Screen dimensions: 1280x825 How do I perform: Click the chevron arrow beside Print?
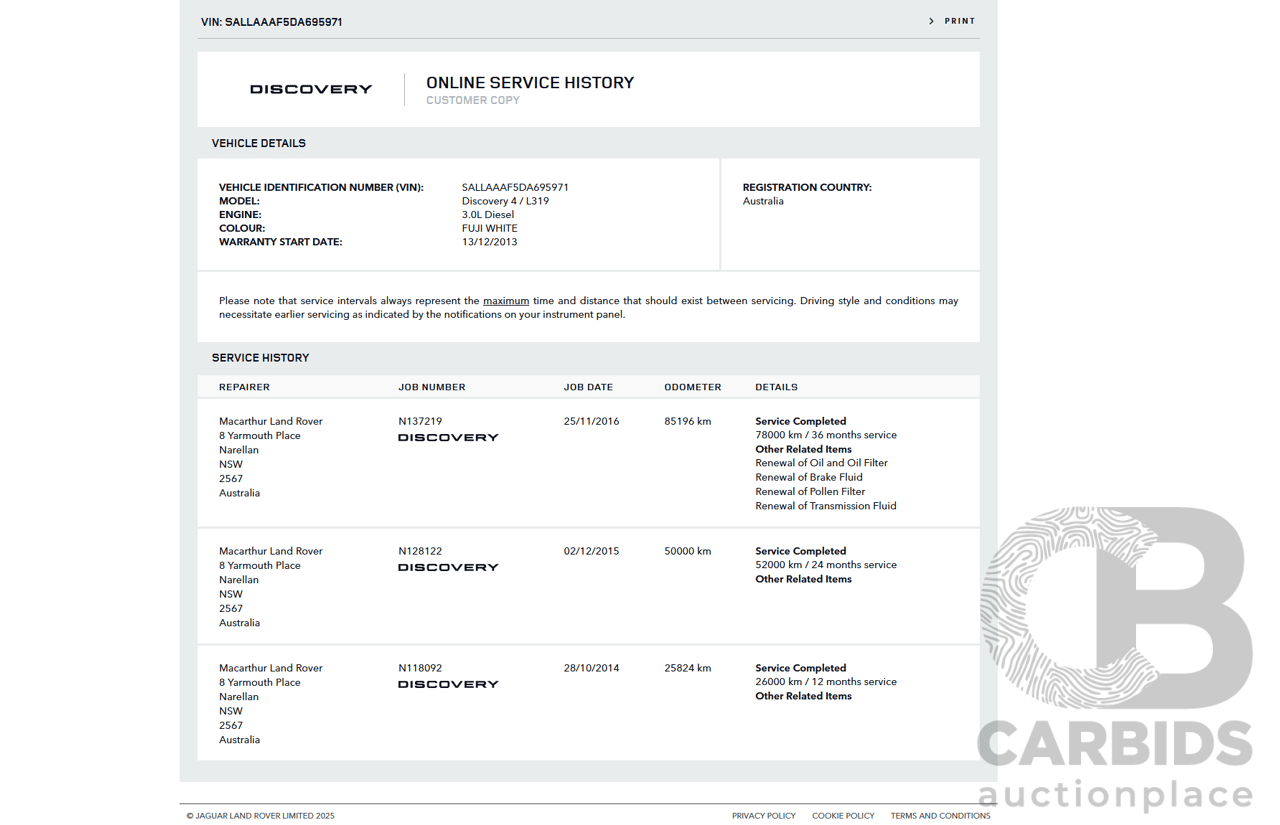pos(931,21)
